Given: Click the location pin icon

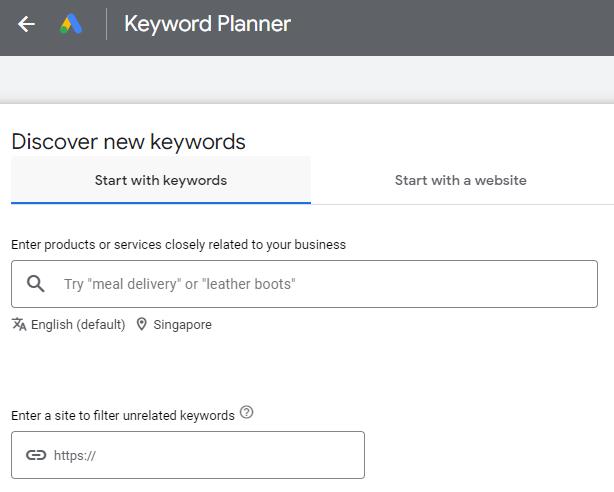Looking at the screenshot, I should (x=141, y=324).
